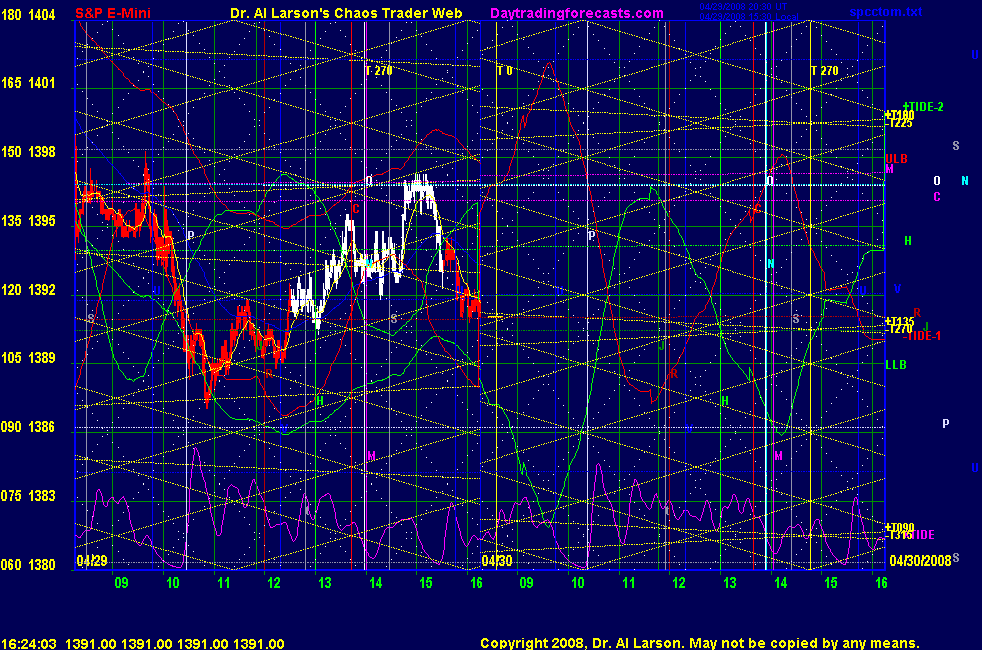The height and width of the screenshot is (650, 982).
Task: Click the "135 1395" price axis label
Action: tap(28, 221)
